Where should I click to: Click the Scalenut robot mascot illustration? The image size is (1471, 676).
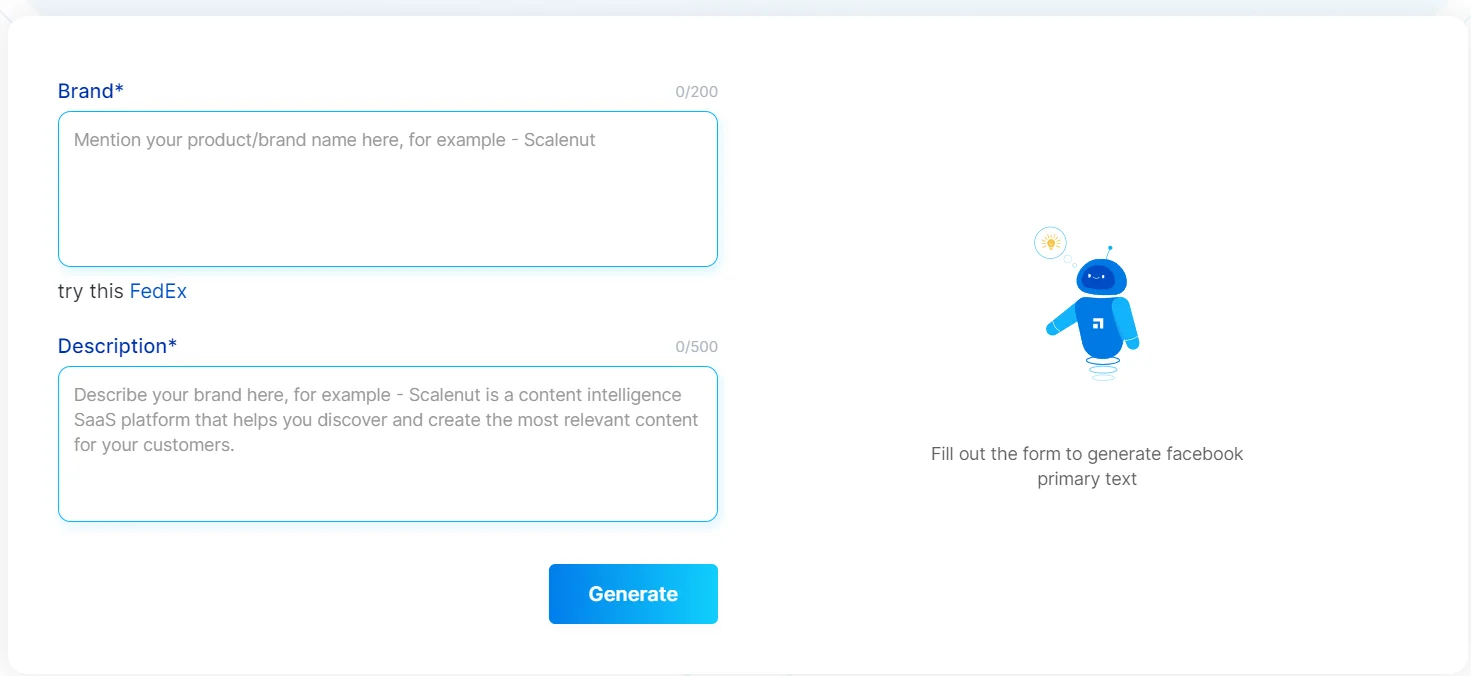[1095, 310]
